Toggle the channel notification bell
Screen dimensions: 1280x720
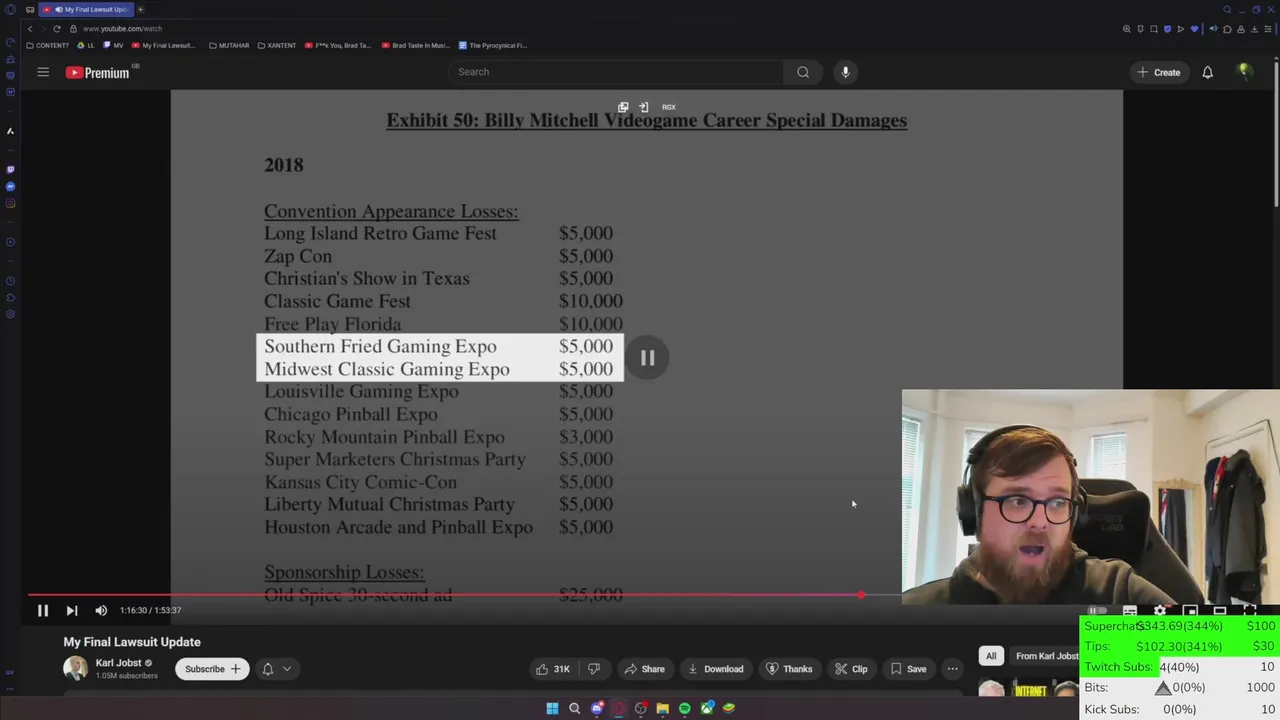click(267, 669)
